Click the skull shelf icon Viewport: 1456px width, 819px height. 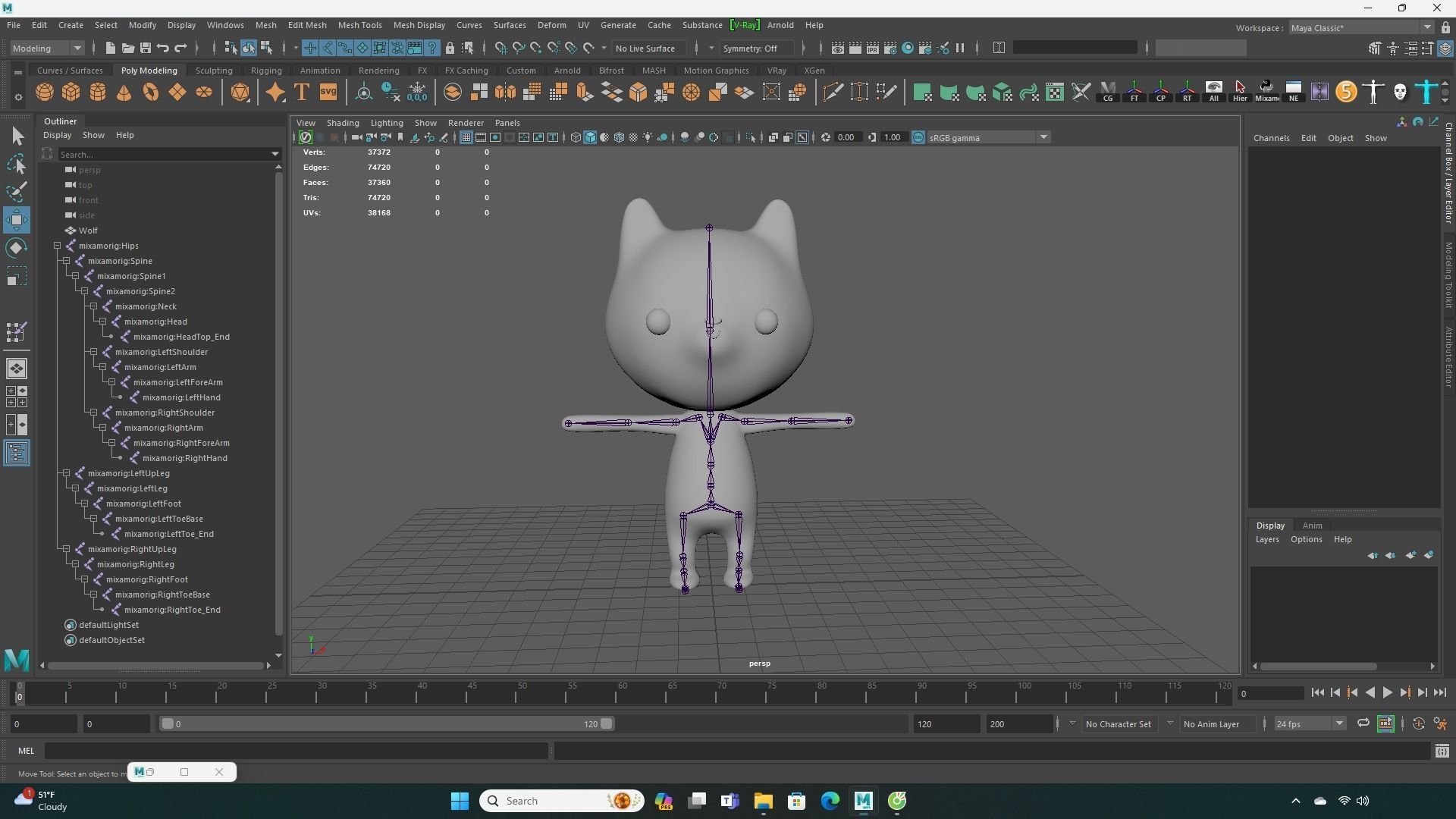pyautogui.click(x=1400, y=93)
